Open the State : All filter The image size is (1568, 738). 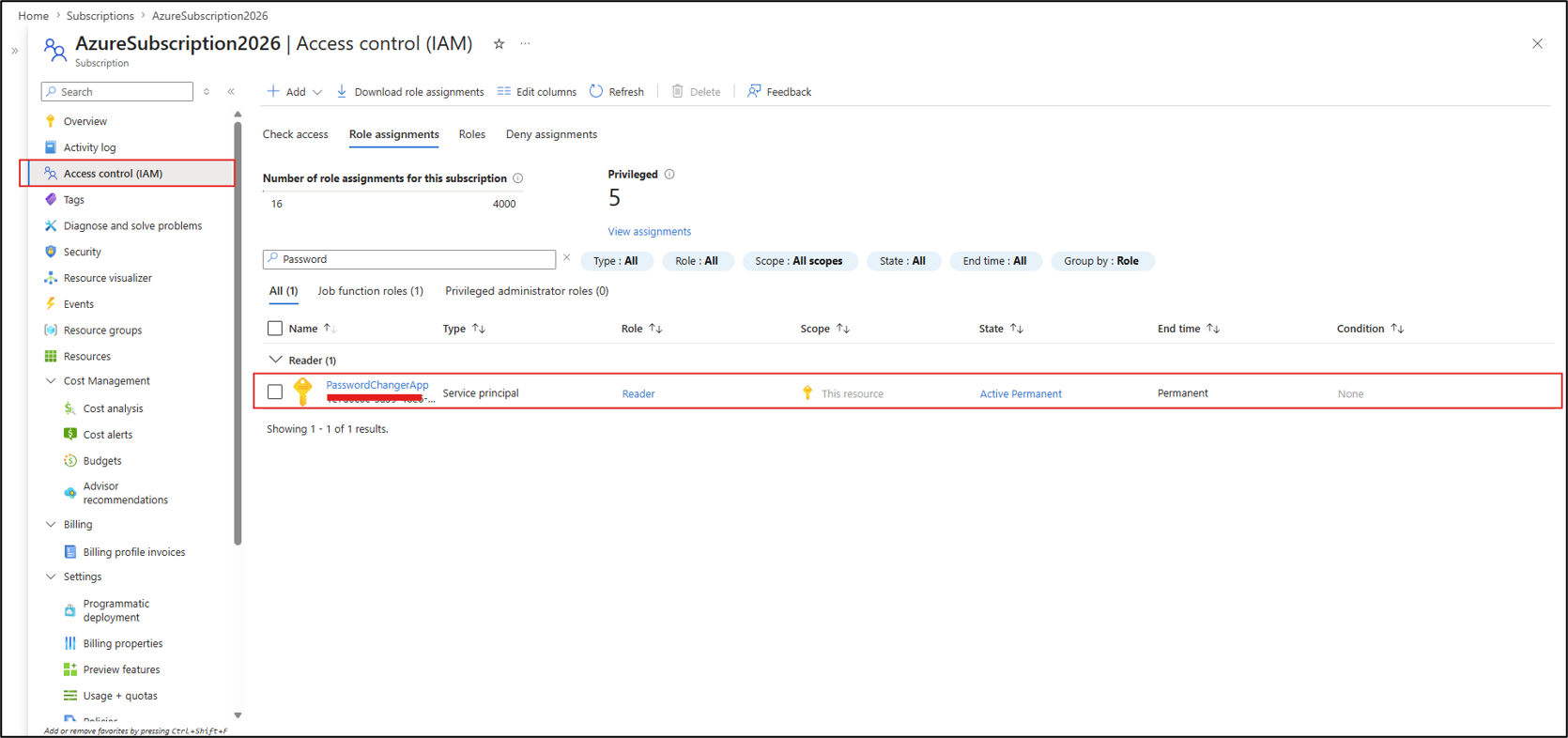(902, 261)
